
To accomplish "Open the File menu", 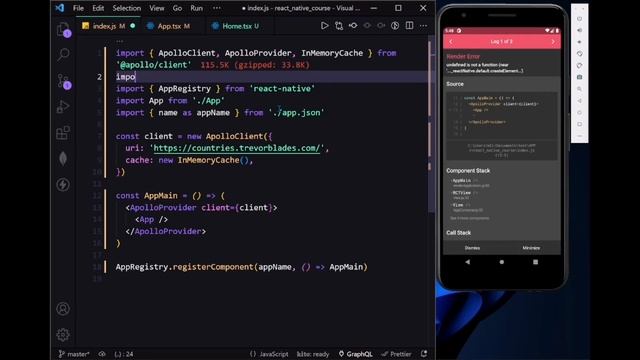I will pos(78,8).
